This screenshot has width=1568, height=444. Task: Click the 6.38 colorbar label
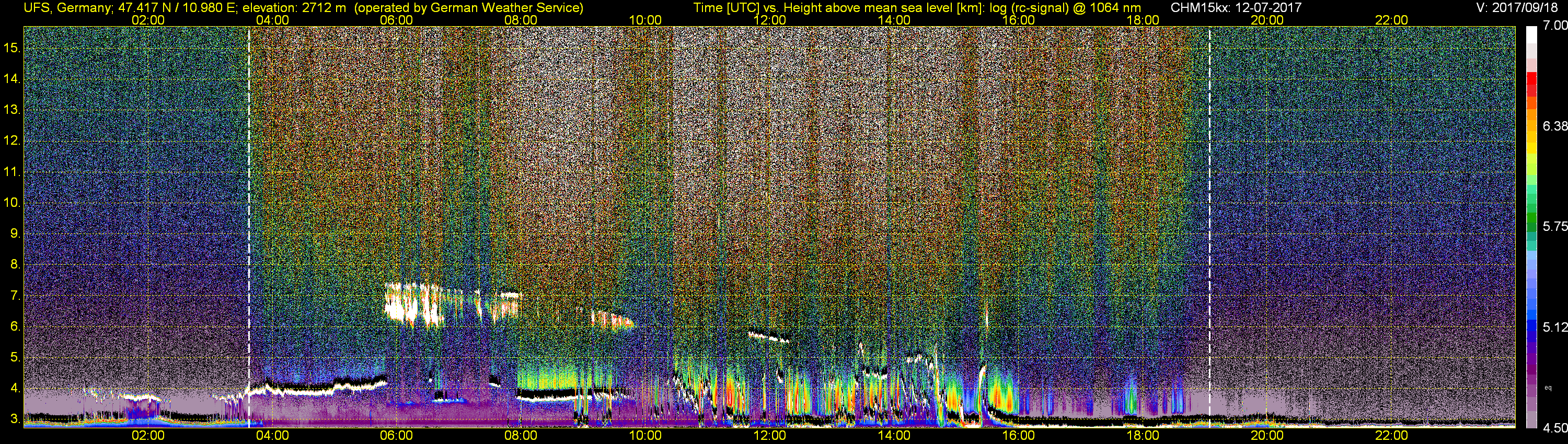tap(1554, 126)
